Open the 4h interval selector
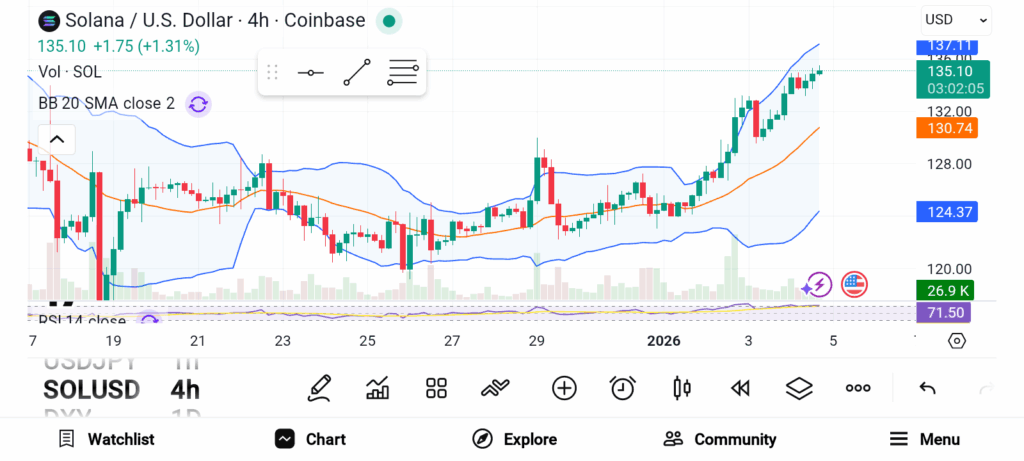The width and height of the screenshot is (1024, 461). pos(184,389)
